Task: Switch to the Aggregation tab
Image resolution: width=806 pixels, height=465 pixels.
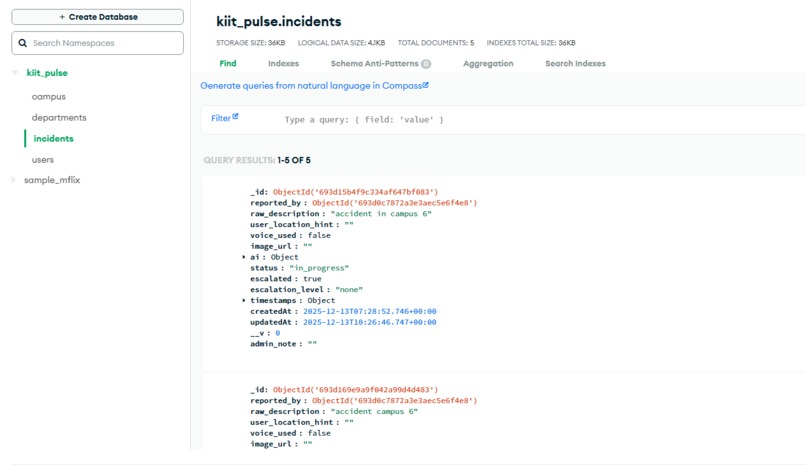Action: (x=488, y=64)
